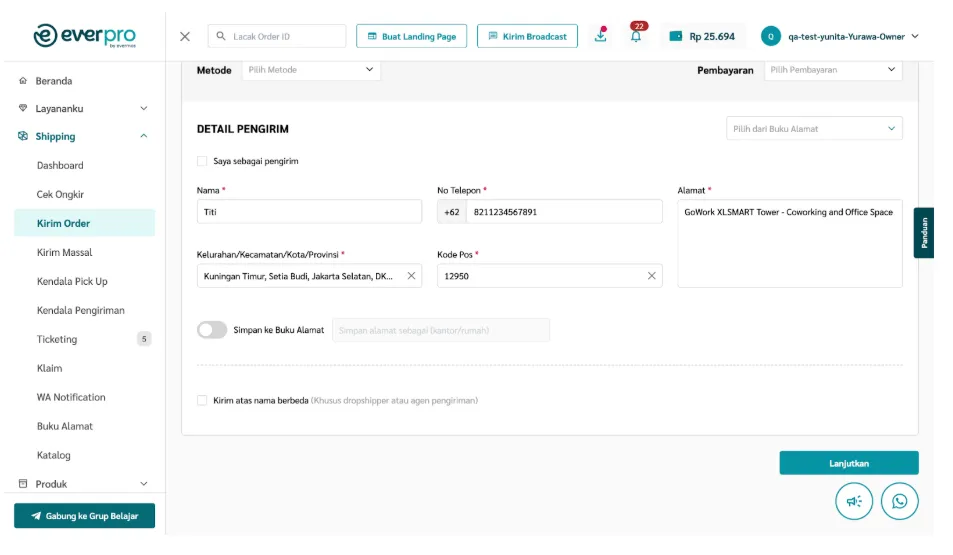Click the notification bell icon
Image resolution: width=953 pixels, height=555 pixels.
[636, 37]
